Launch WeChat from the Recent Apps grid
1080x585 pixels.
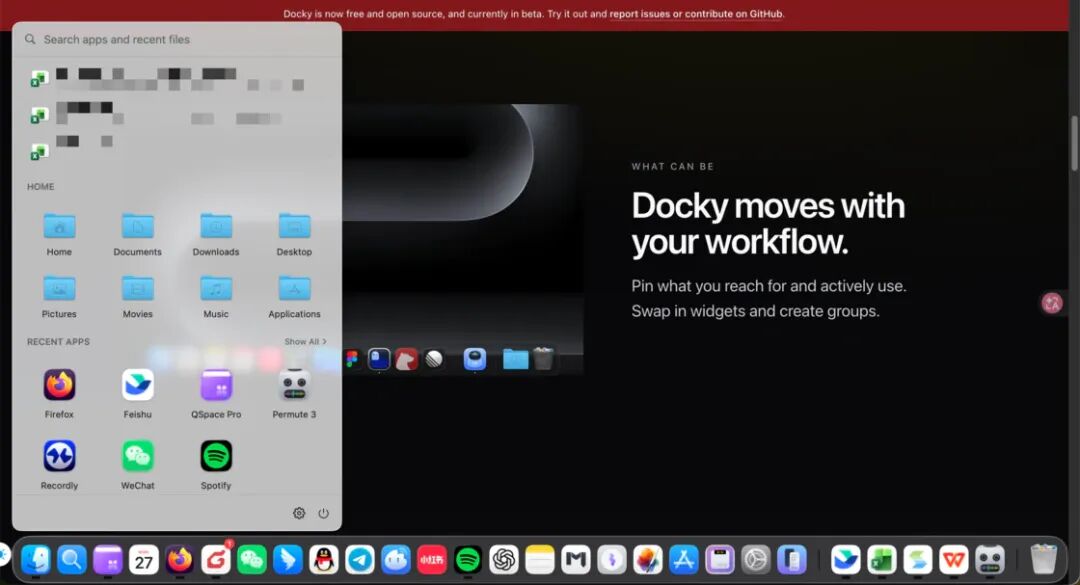click(x=138, y=456)
